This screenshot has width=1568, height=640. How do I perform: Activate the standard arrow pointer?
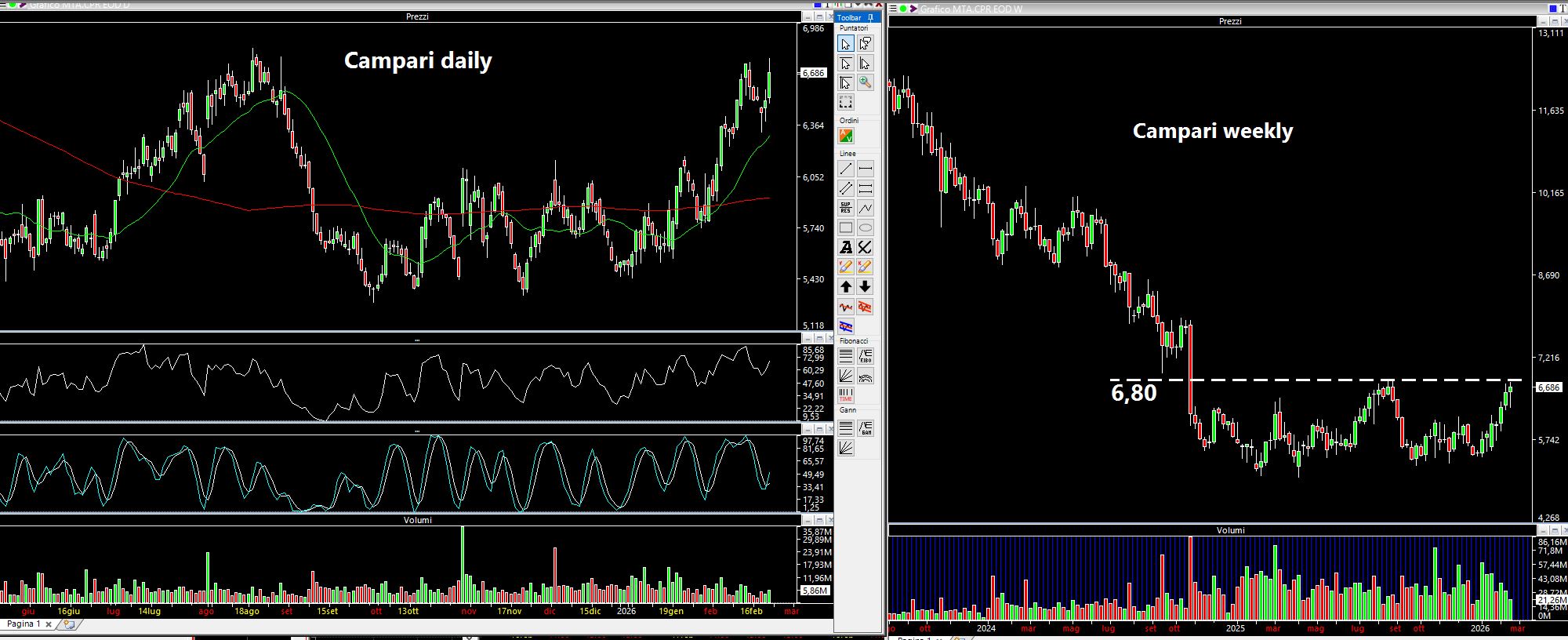[845, 44]
